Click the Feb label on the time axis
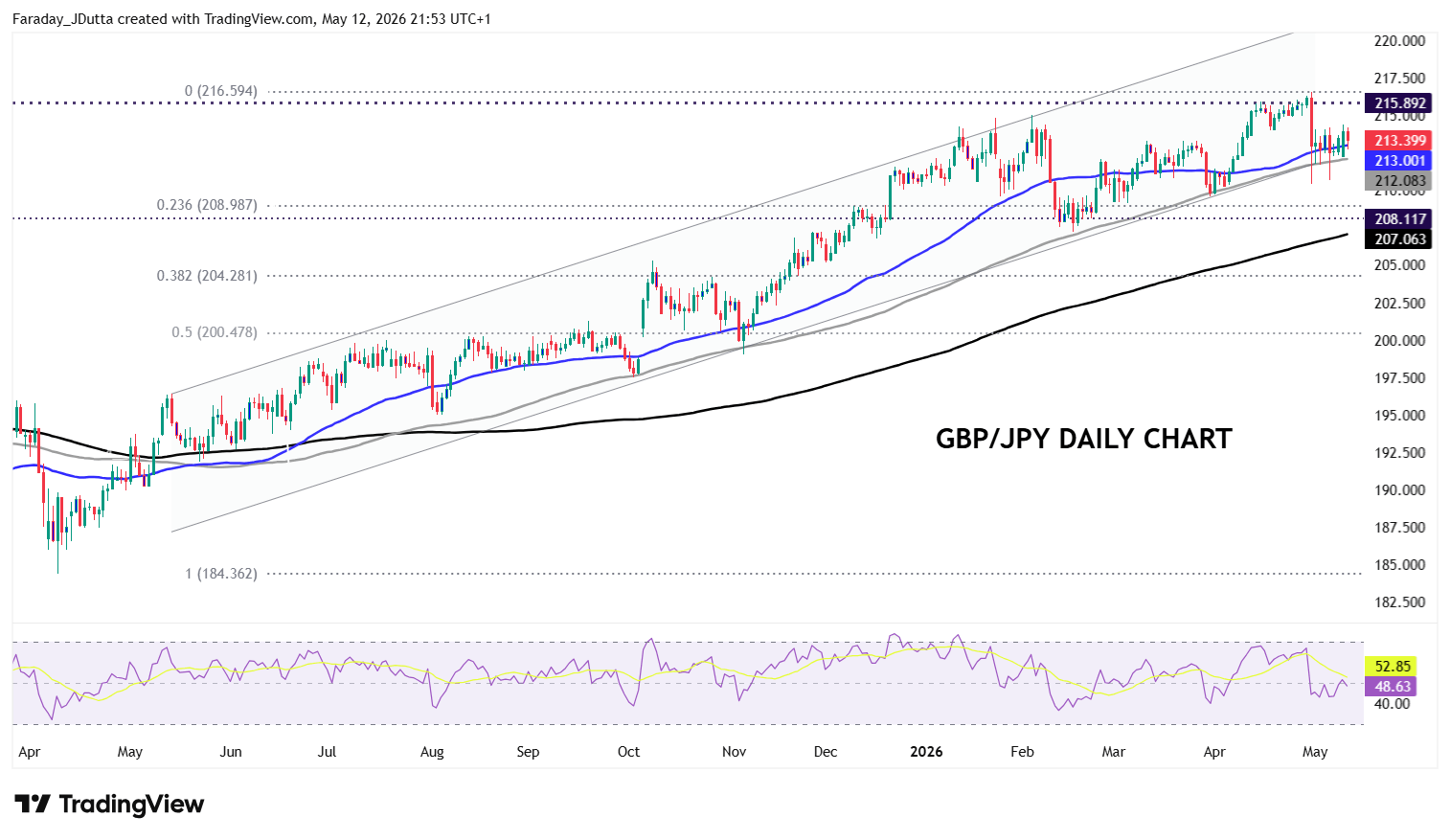This screenshot has height=840, width=1450. [x=1023, y=752]
